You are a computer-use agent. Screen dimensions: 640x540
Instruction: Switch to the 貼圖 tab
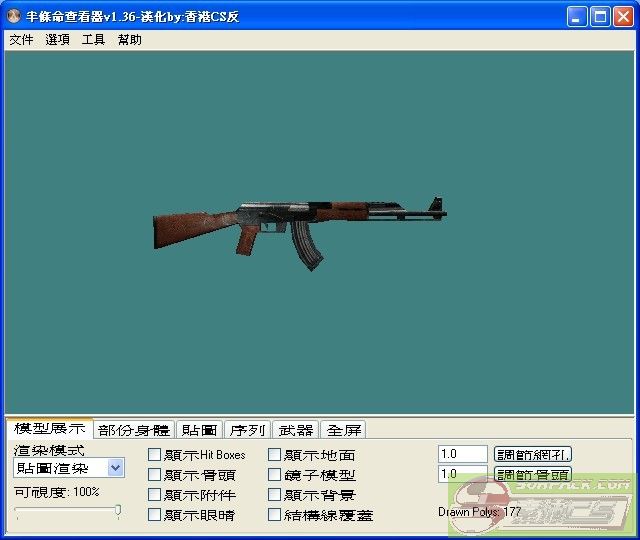tap(199, 430)
